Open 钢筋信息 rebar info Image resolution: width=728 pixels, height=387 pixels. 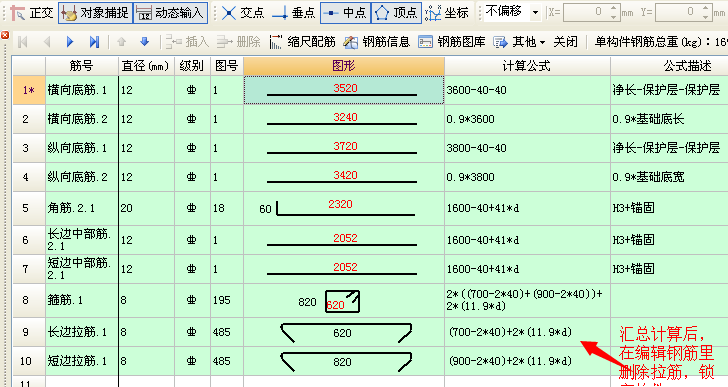377,42
